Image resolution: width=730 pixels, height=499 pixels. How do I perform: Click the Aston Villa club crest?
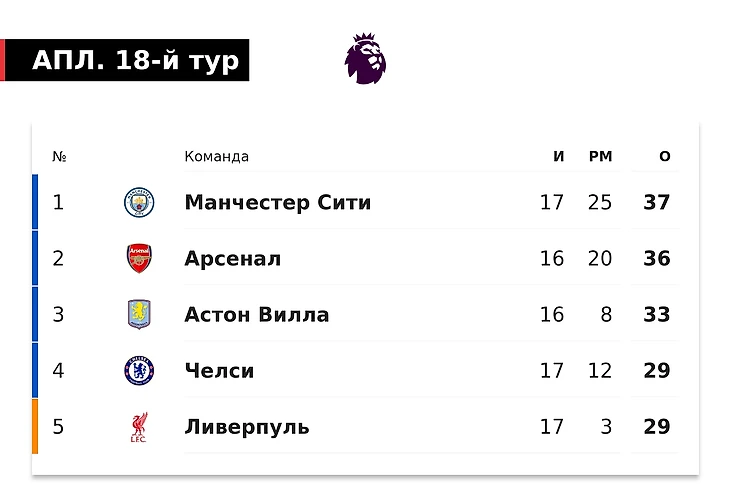point(139,314)
